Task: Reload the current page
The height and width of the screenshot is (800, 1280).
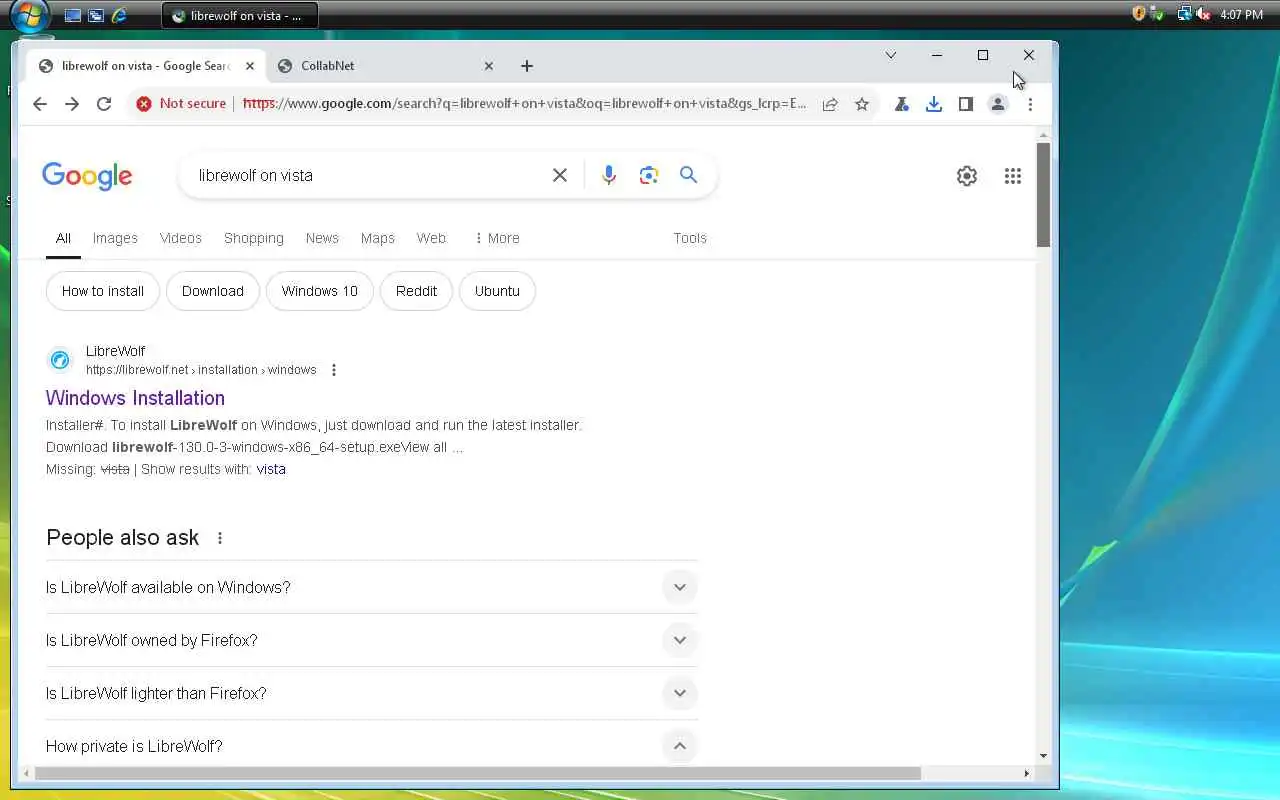Action: [x=104, y=104]
